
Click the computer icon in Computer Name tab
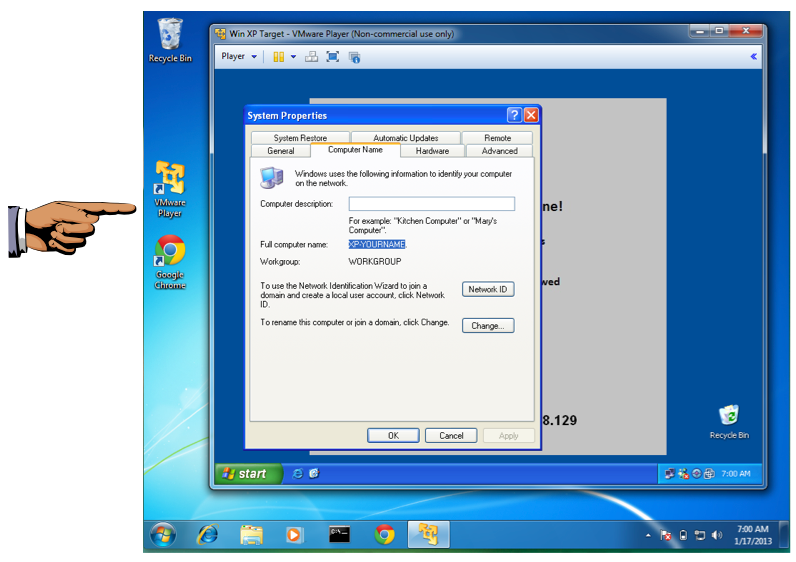point(272,177)
